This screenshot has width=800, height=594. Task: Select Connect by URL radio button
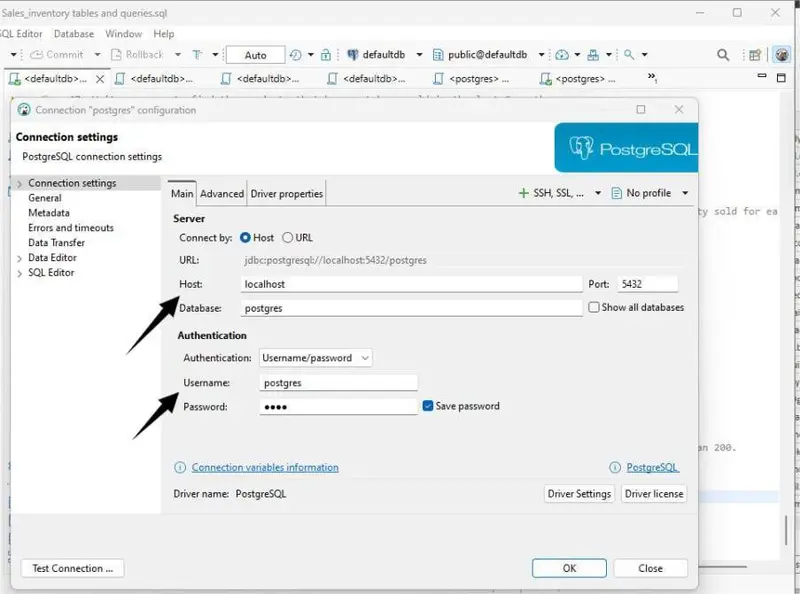[288, 238]
